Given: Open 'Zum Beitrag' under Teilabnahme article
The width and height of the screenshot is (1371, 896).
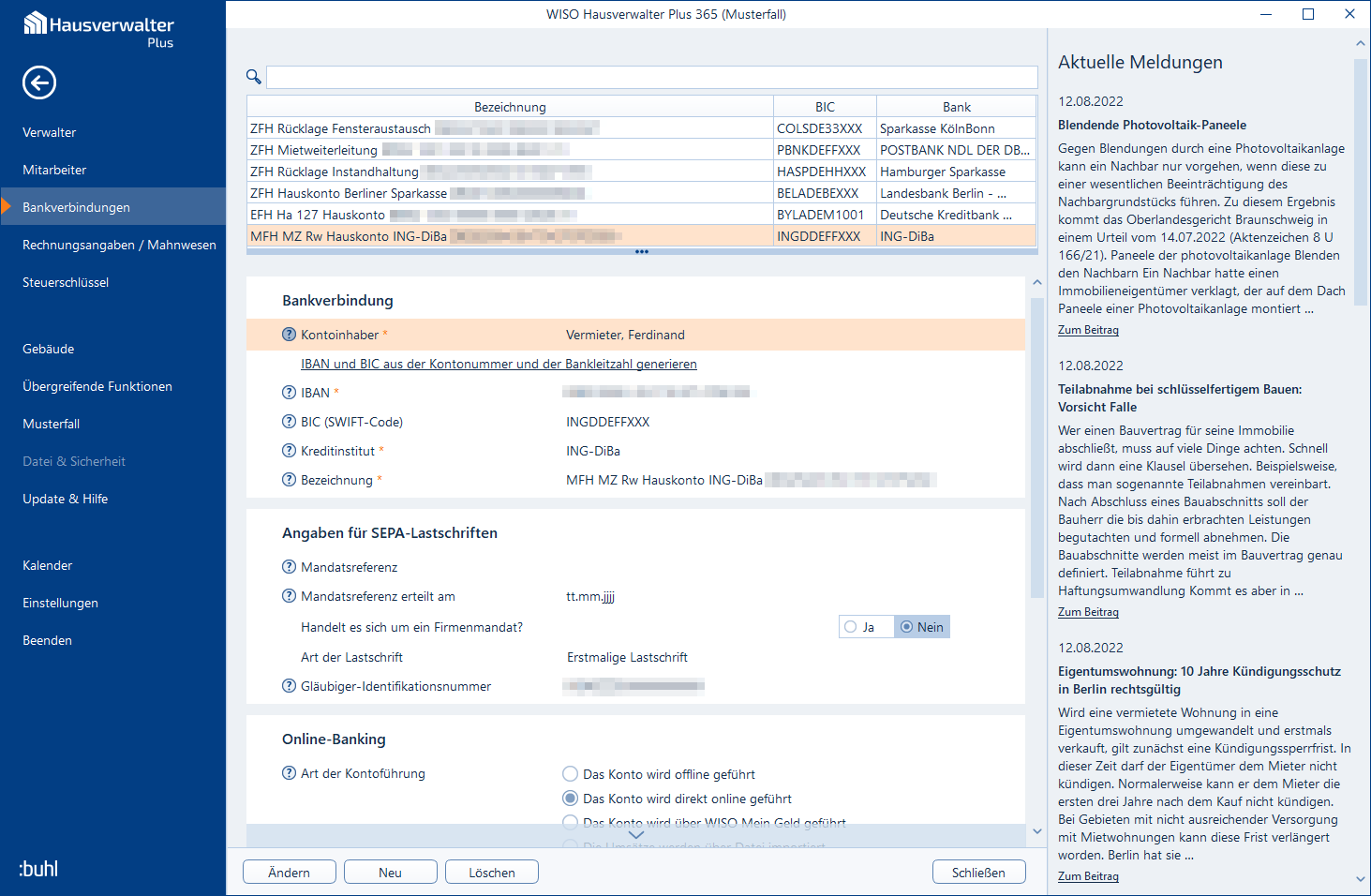Looking at the screenshot, I should (1088, 612).
